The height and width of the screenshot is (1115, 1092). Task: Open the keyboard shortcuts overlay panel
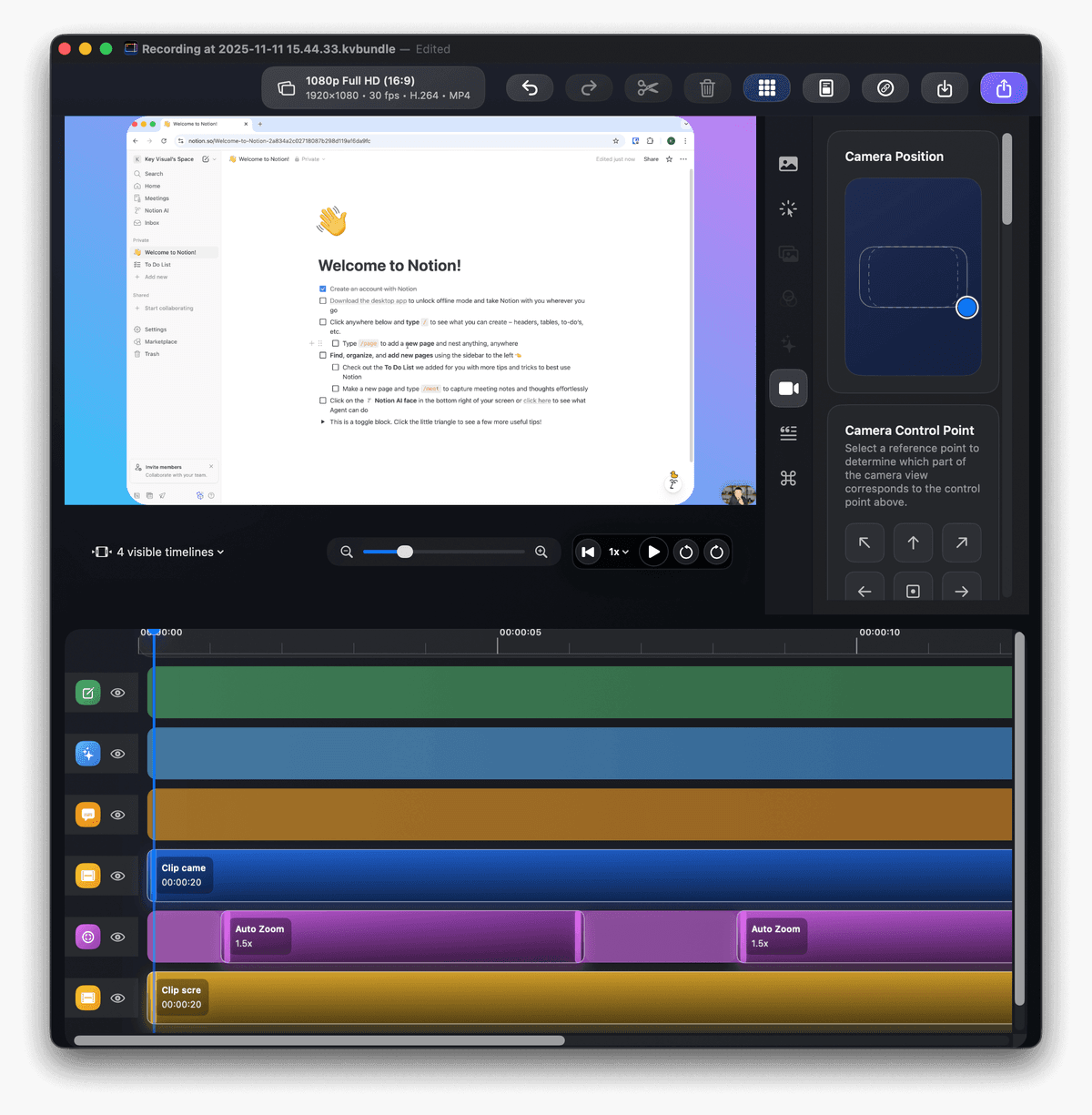point(788,477)
